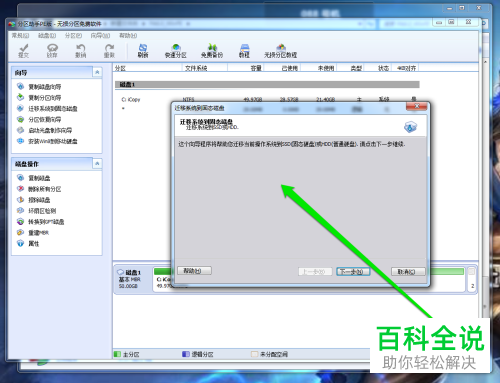Click the 撤销 (Undo) toolbar icon
The width and height of the screenshot is (500, 383).
81,51
